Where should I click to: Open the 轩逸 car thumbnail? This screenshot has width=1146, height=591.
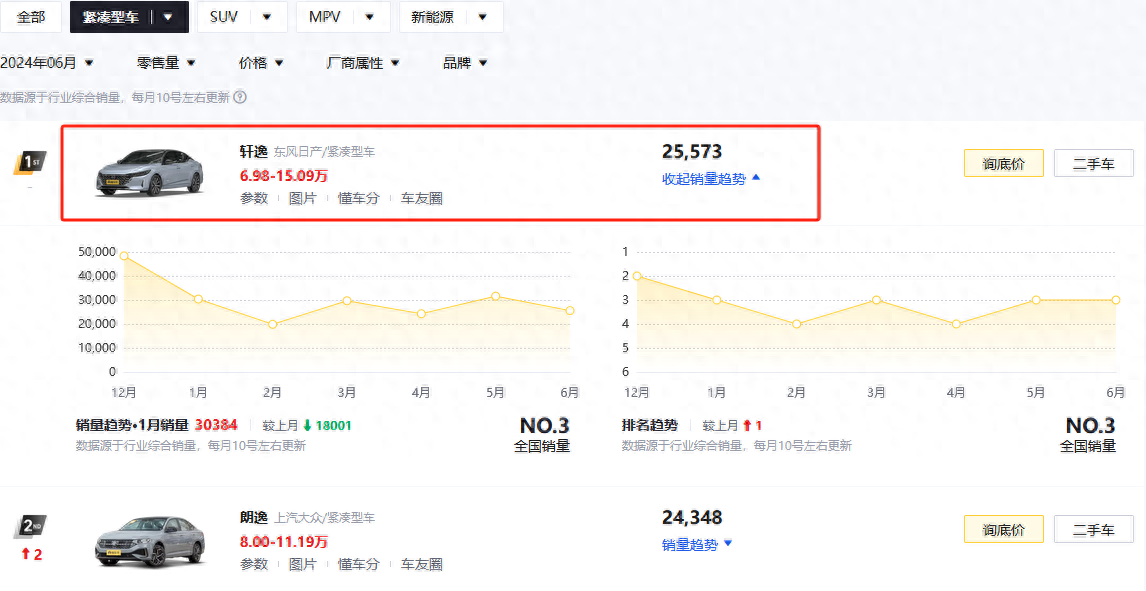[x=149, y=172]
